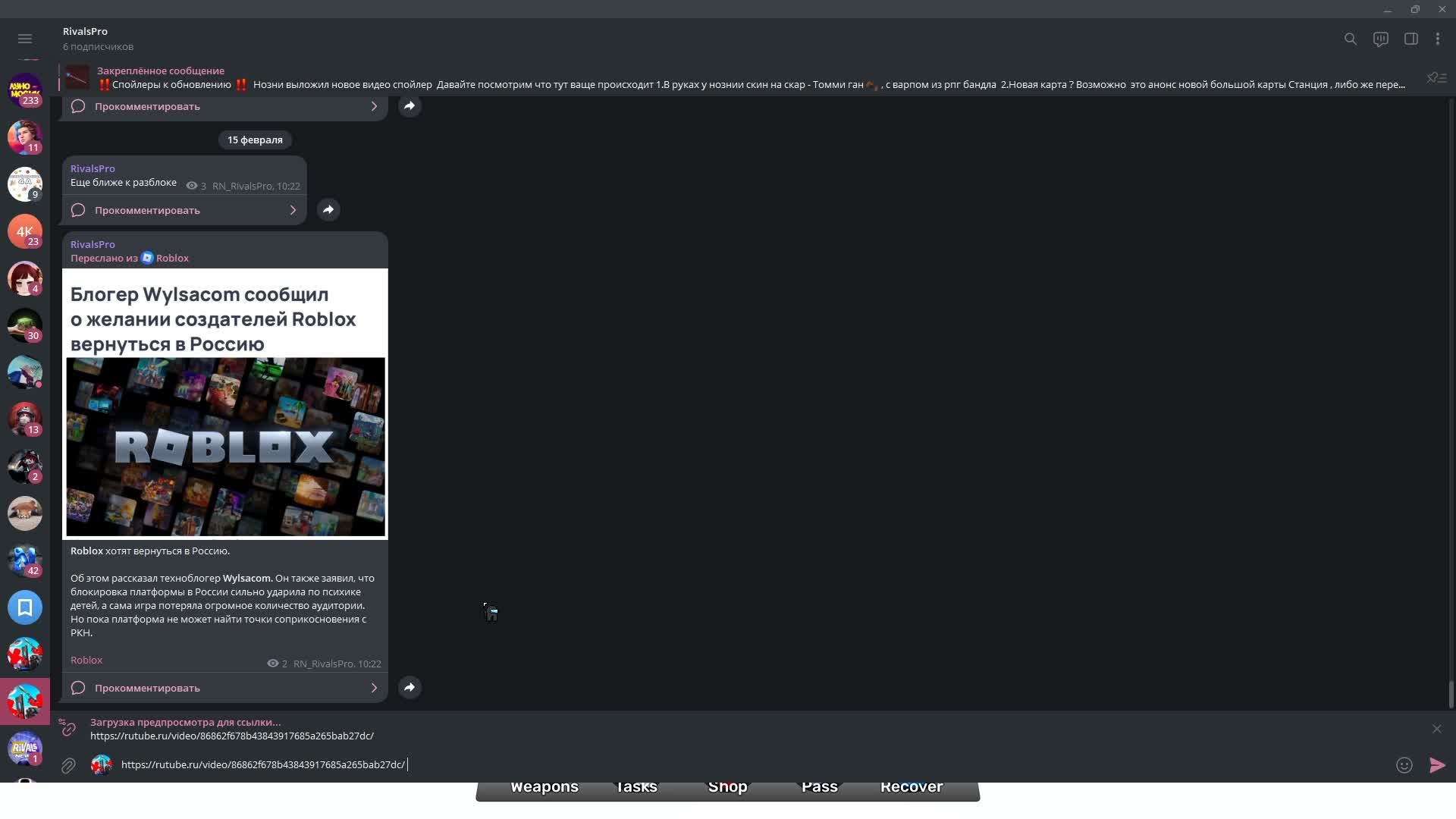This screenshot has height=819, width=1456.
Task: Dismiss the link preview panel
Action: click(x=1436, y=729)
